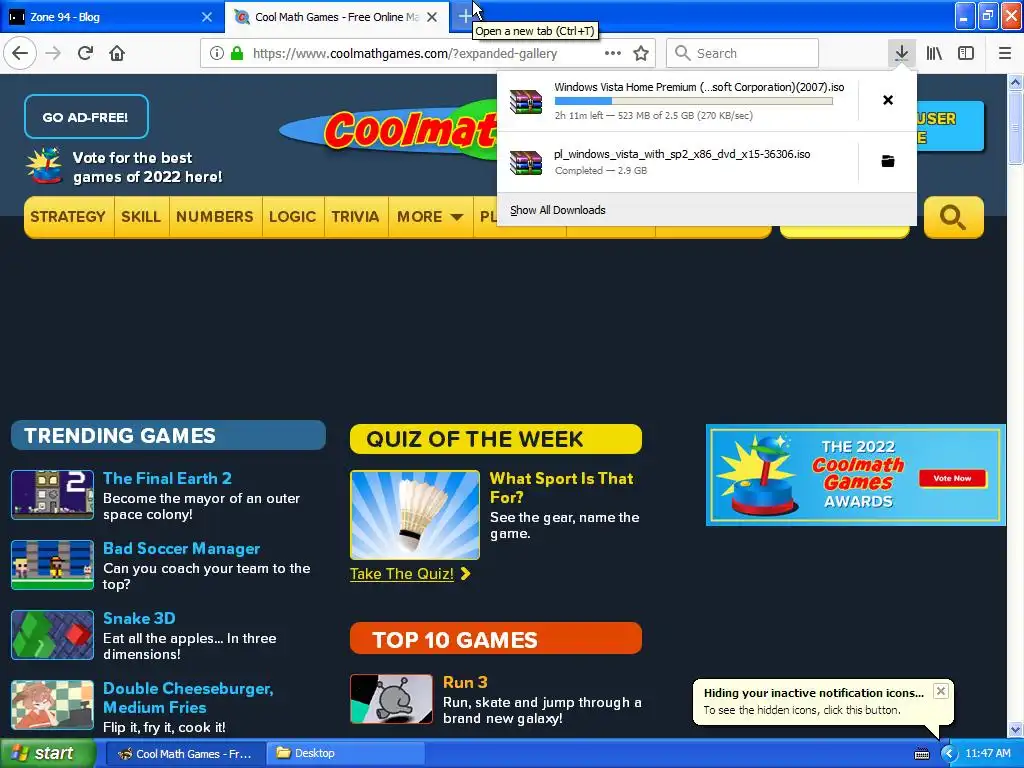
Task: Click Desktop folder taskbar button
Action: click(x=345, y=754)
